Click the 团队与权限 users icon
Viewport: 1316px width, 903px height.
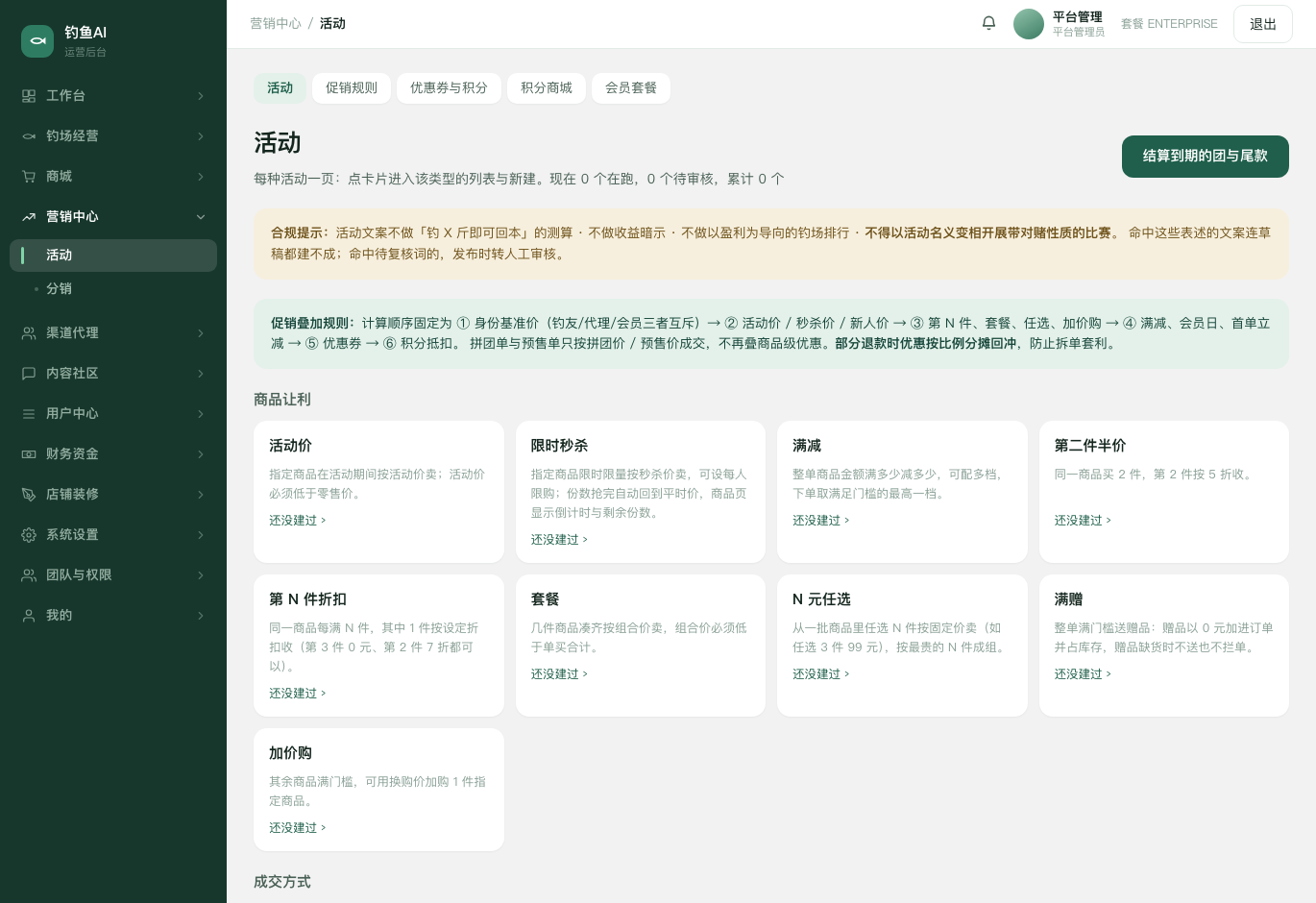29,575
